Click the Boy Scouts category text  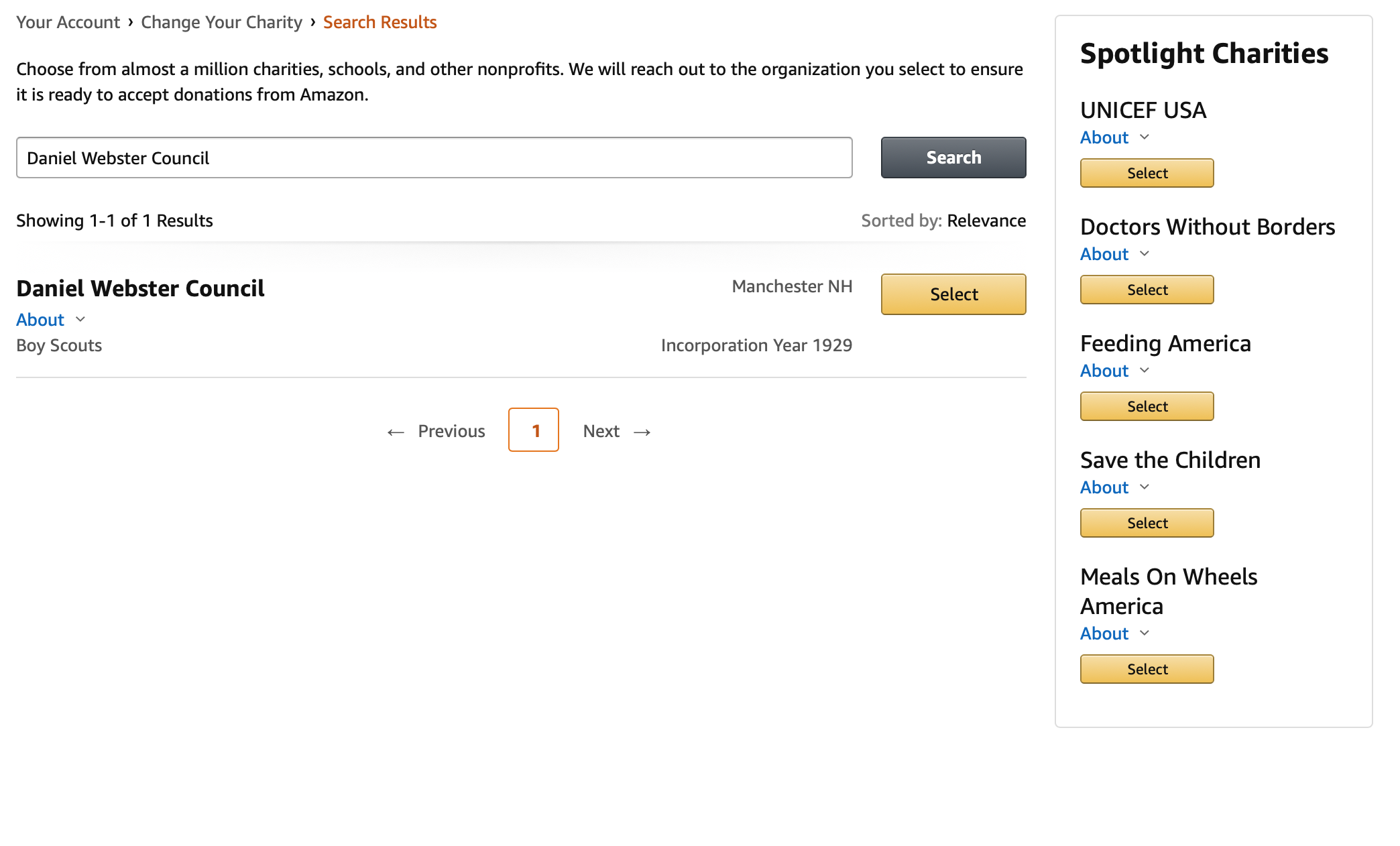click(x=59, y=345)
